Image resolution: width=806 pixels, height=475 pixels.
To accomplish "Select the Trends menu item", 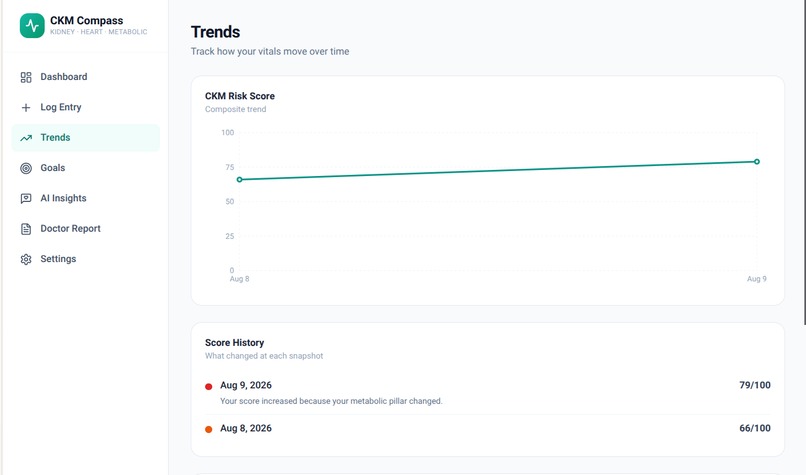I will (85, 138).
